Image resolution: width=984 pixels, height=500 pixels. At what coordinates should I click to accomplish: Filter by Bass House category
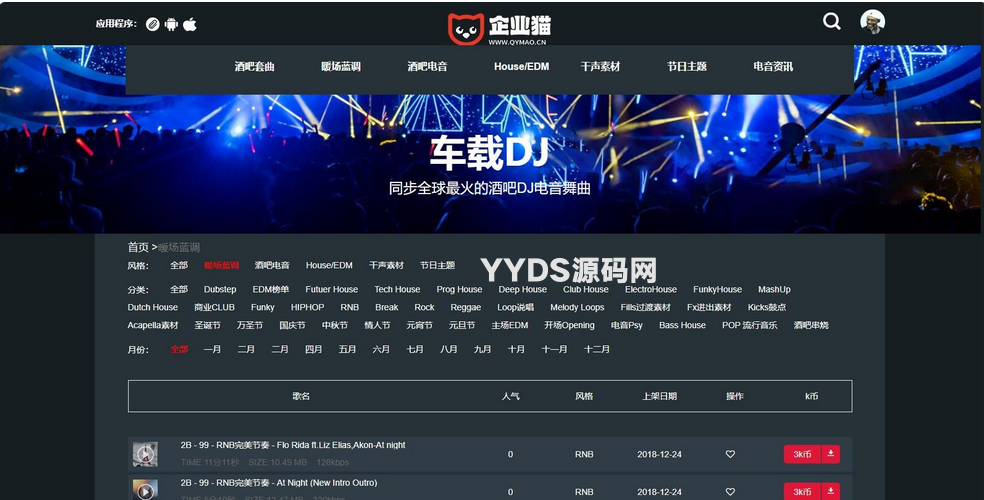[x=682, y=325]
